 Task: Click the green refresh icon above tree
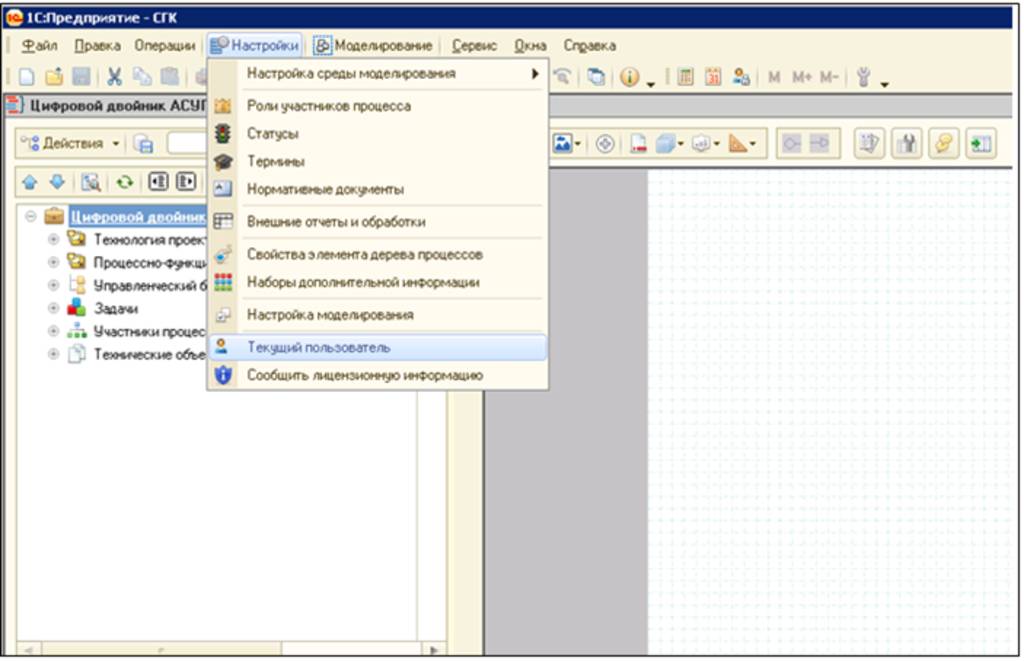[124, 183]
